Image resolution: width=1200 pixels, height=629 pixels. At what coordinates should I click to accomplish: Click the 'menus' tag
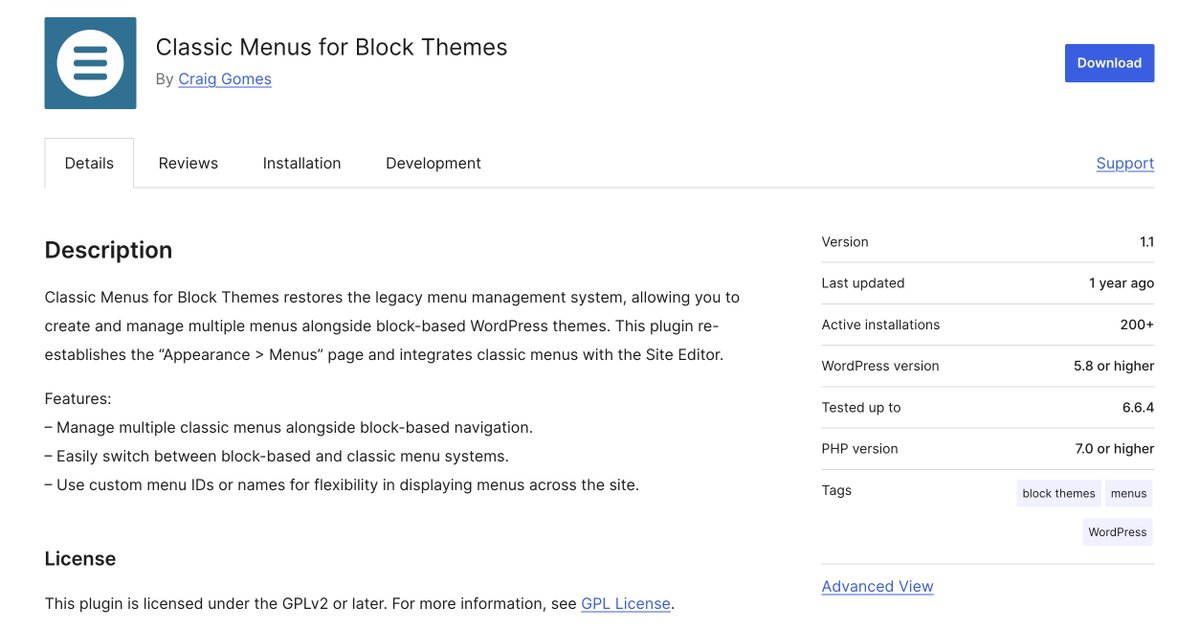tap(1128, 493)
